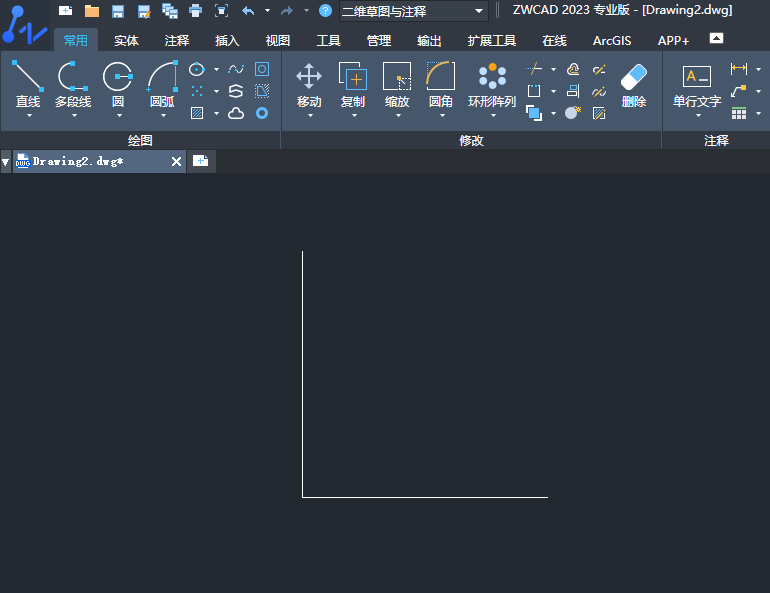Expand the Line (直线) dropdown arrow
This screenshot has height=593, width=770.
pyautogui.click(x=29, y=116)
